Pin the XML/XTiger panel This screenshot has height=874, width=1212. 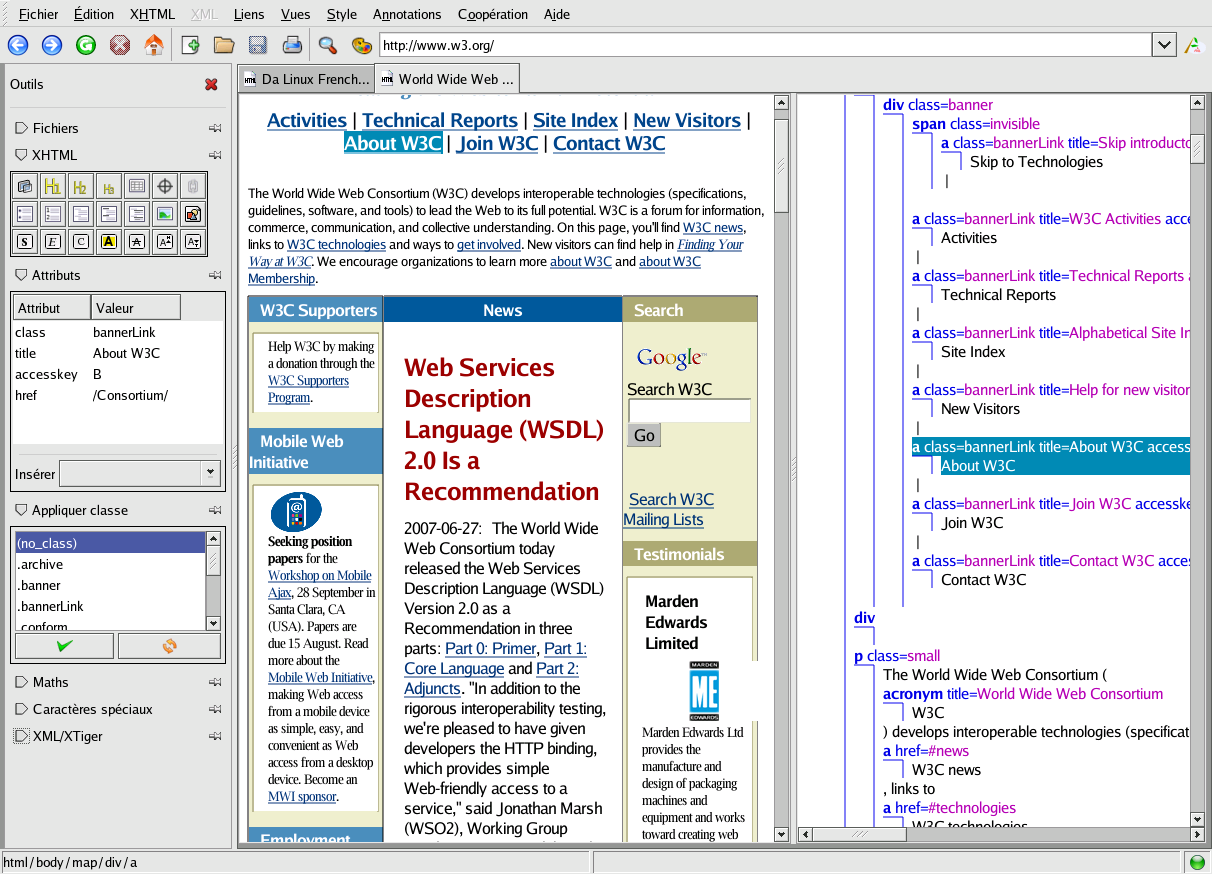tap(214, 736)
